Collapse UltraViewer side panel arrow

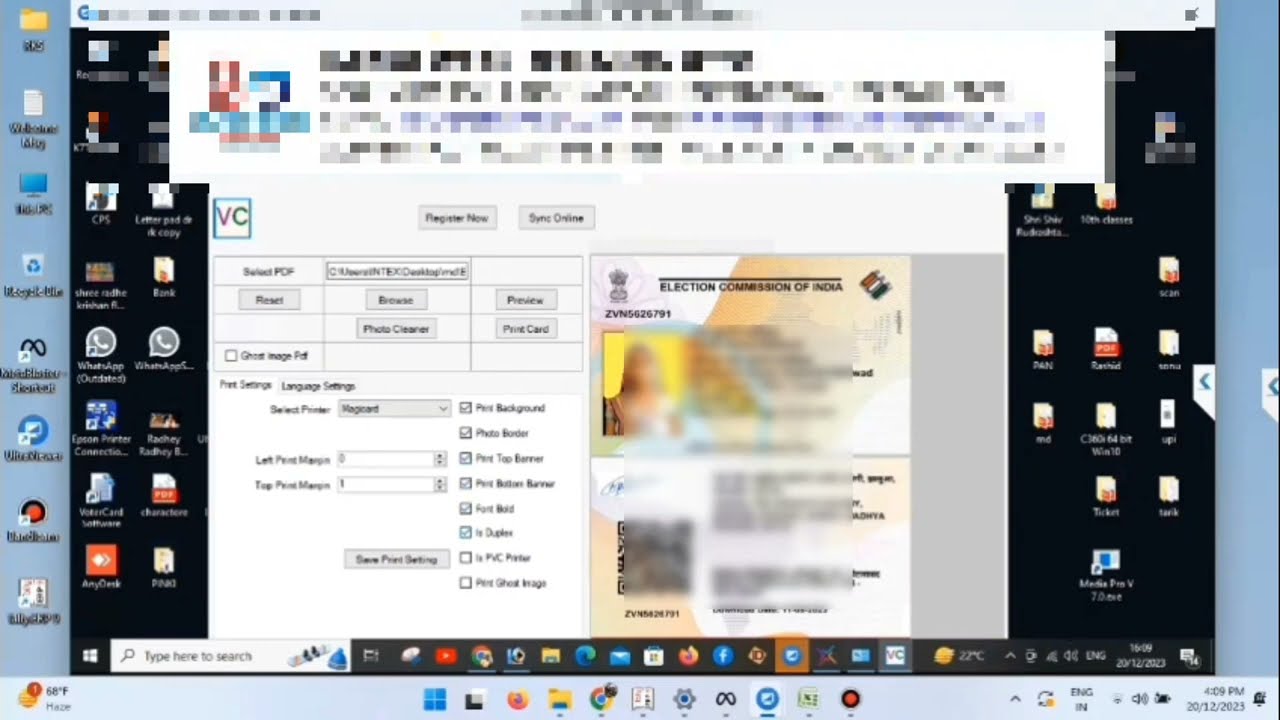1204,382
